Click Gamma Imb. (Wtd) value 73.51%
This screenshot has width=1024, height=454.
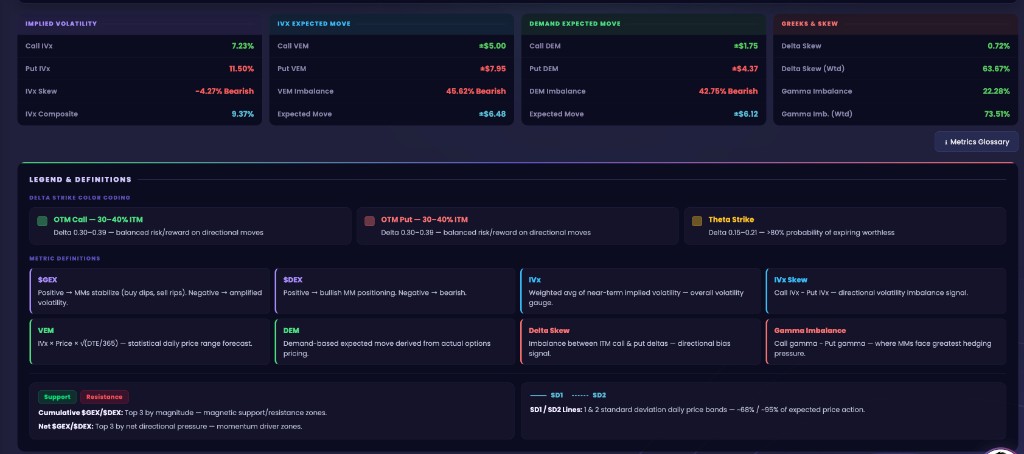click(x=997, y=114)
